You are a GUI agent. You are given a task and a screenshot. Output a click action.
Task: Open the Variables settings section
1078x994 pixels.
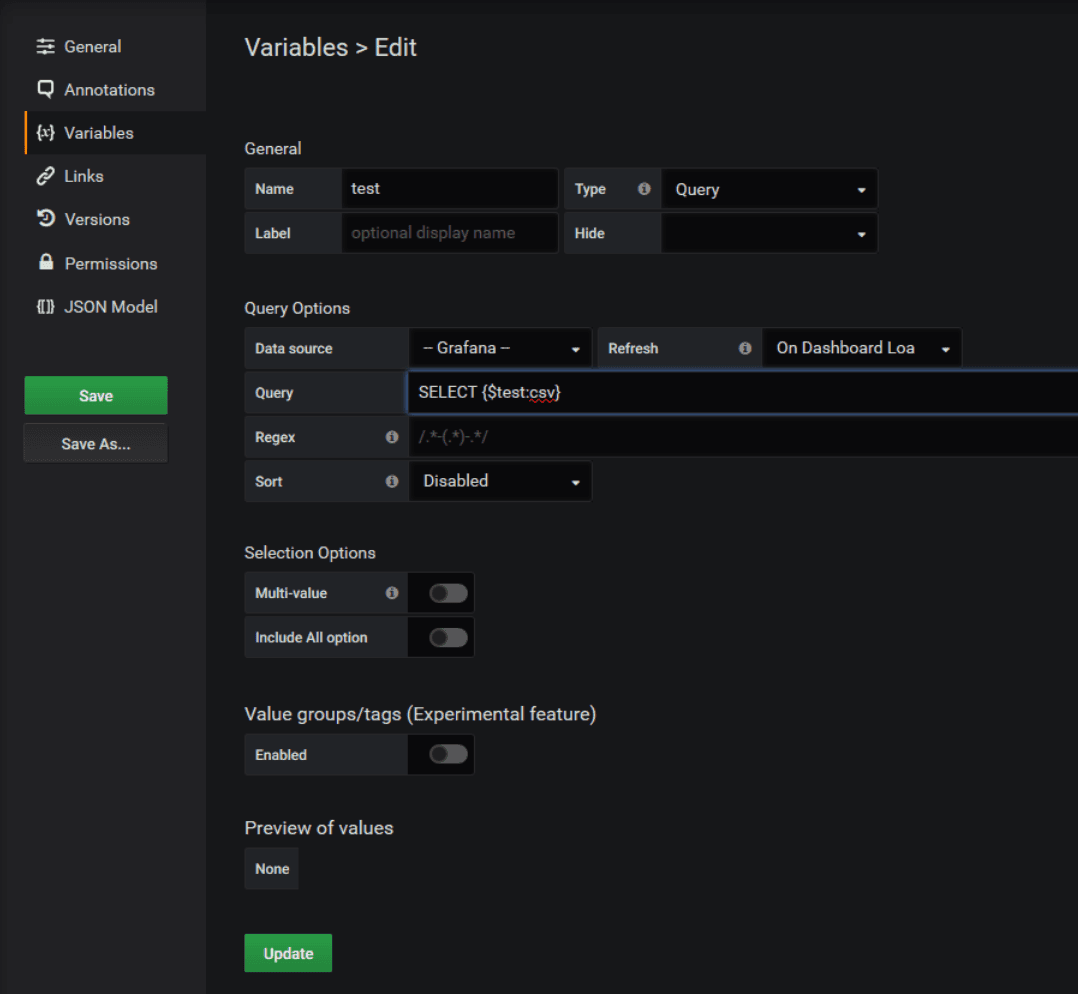[x=98, y=133]
